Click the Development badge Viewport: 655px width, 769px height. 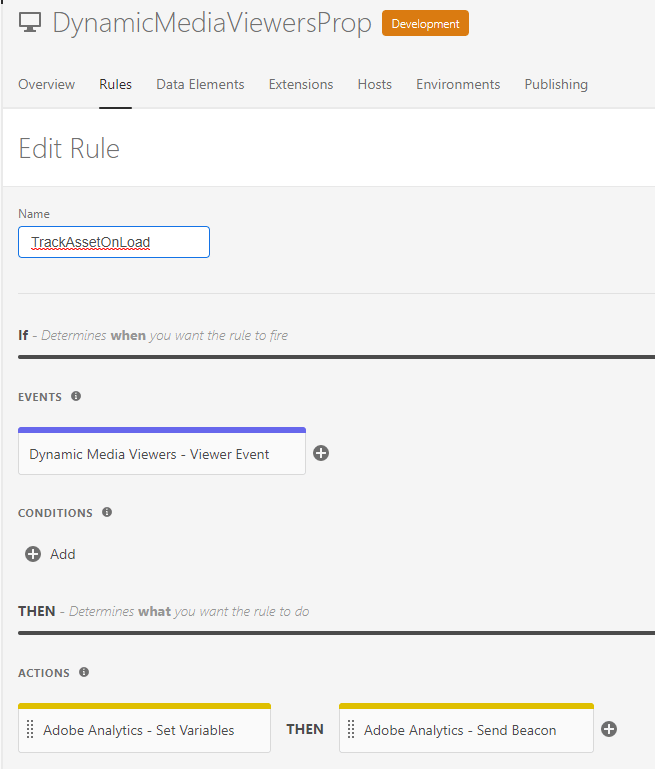425,23
